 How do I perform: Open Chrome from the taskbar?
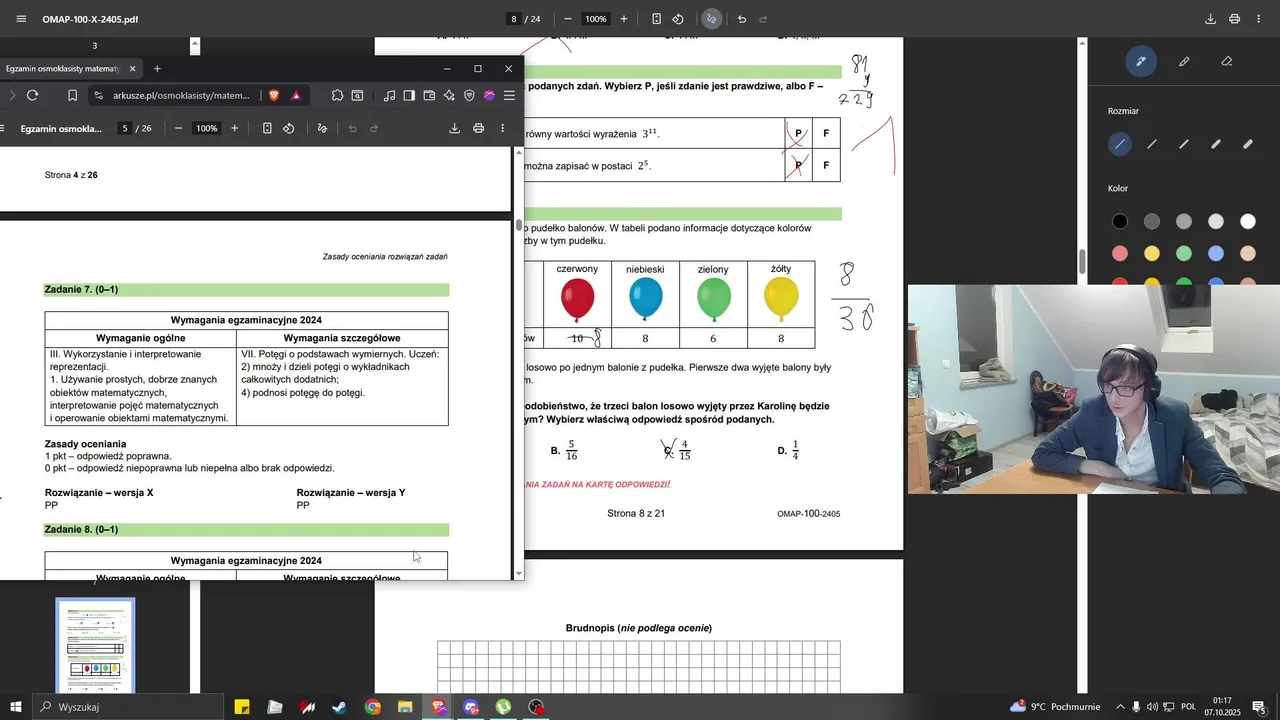tap(372, 707)
